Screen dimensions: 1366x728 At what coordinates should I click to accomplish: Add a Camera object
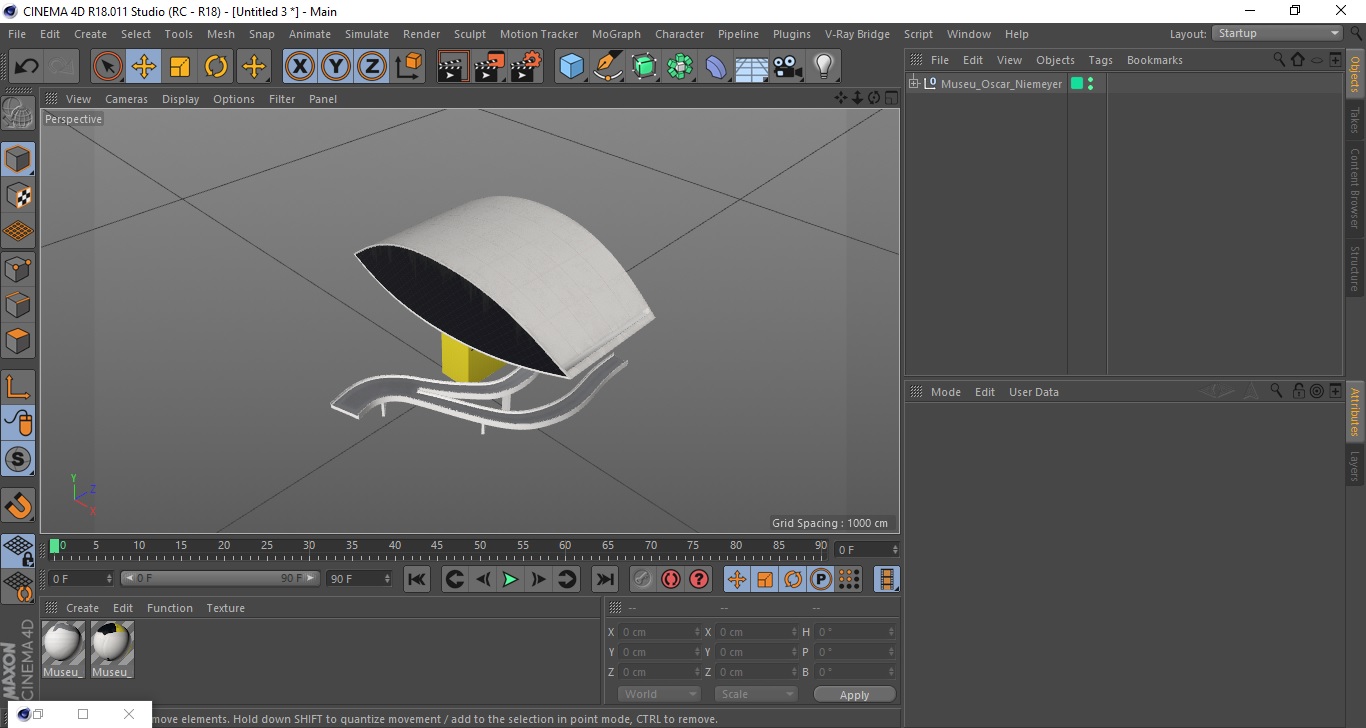pyautogui.click(x=788, y=67)
